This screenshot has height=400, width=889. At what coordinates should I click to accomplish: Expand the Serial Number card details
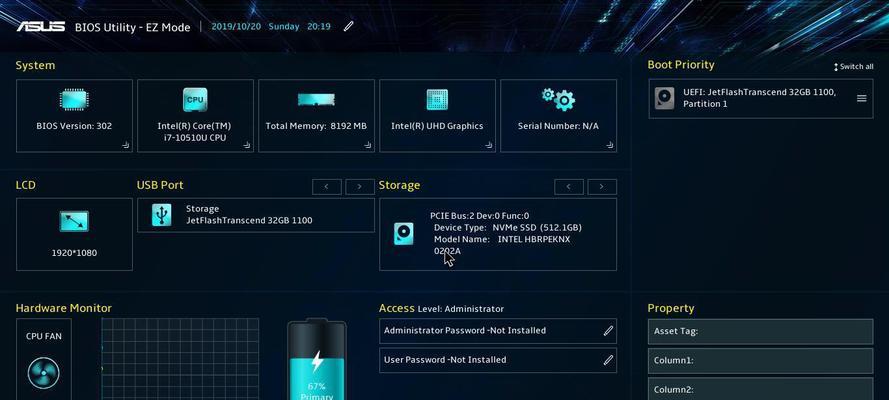[610, 145]
